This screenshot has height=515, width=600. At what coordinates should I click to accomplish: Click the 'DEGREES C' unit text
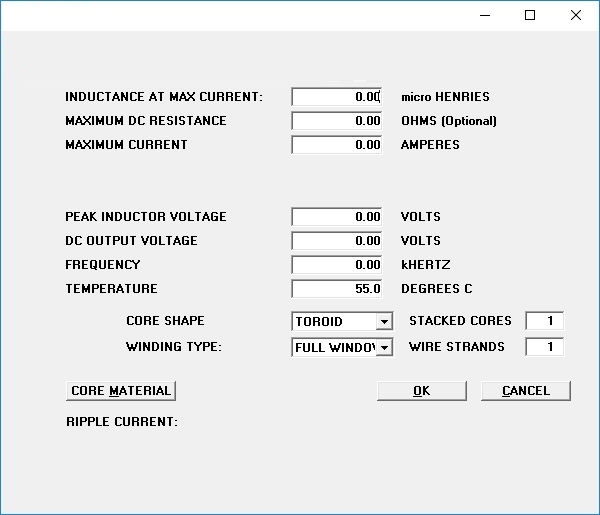[x=437, y=288]
